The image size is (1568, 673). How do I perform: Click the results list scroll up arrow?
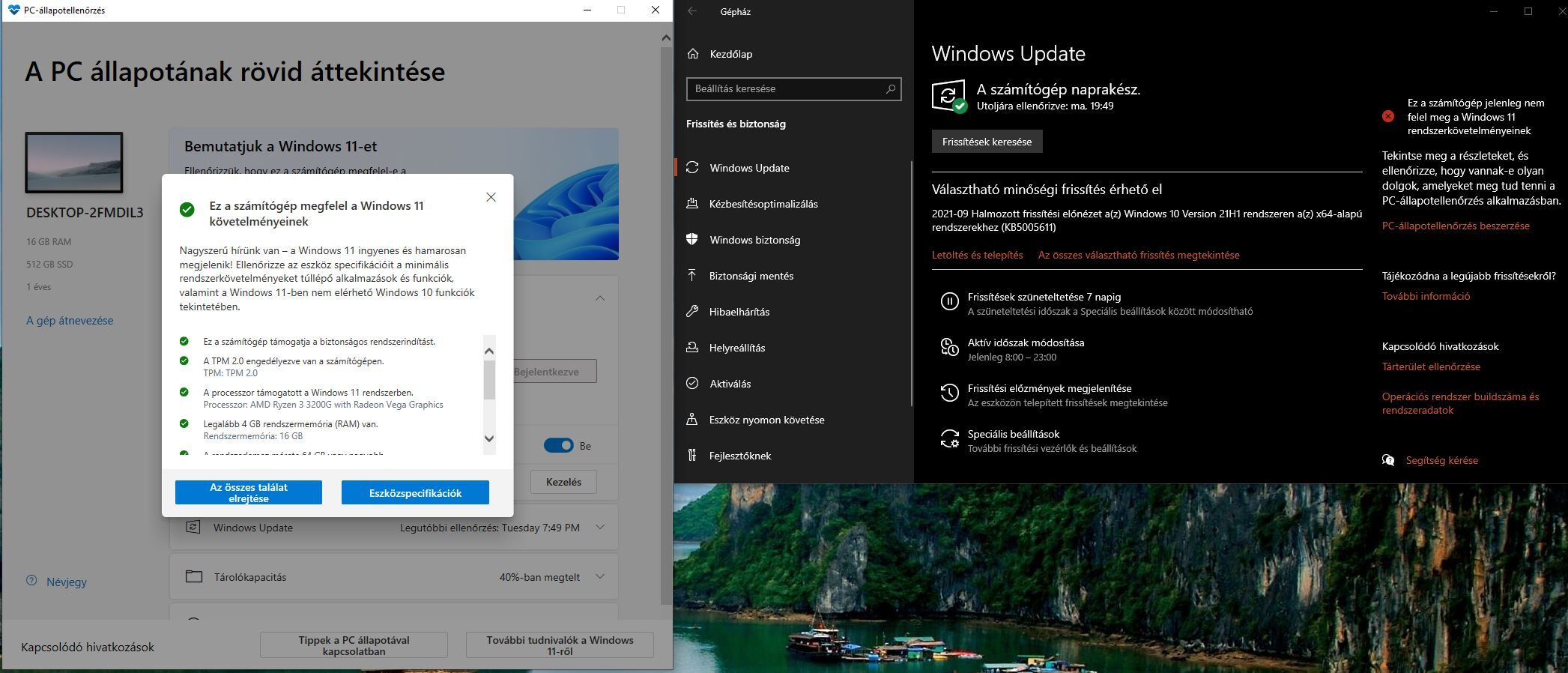(x=489, y=351)
